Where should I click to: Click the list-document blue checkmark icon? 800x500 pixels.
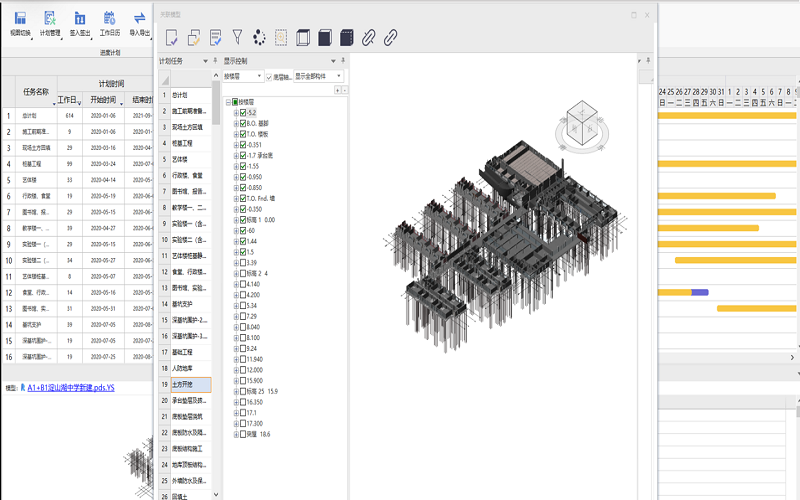click(x=216, y=38)
